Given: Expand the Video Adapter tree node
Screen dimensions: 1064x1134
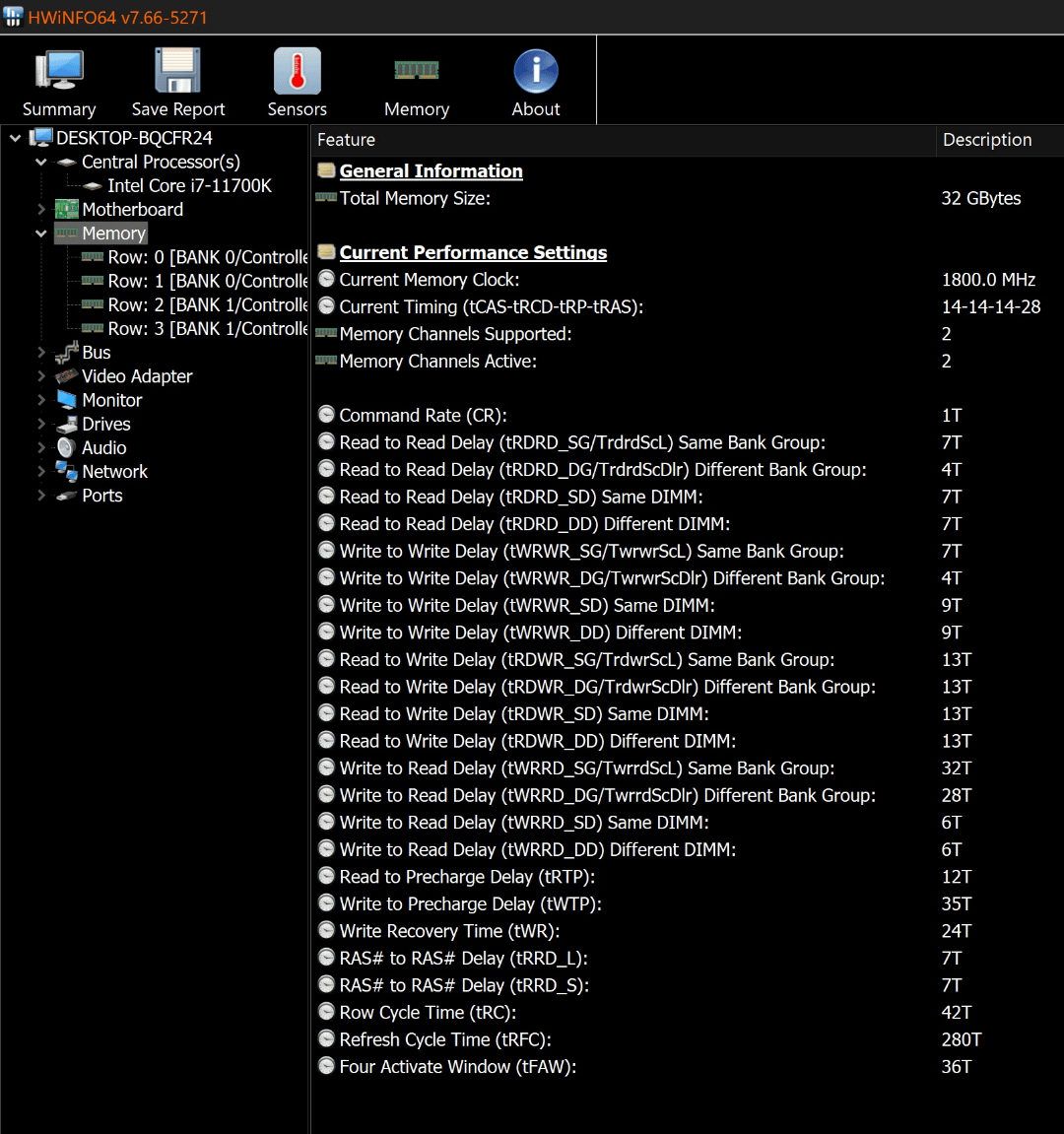Looking at the screenshot, I should point(41,376).
